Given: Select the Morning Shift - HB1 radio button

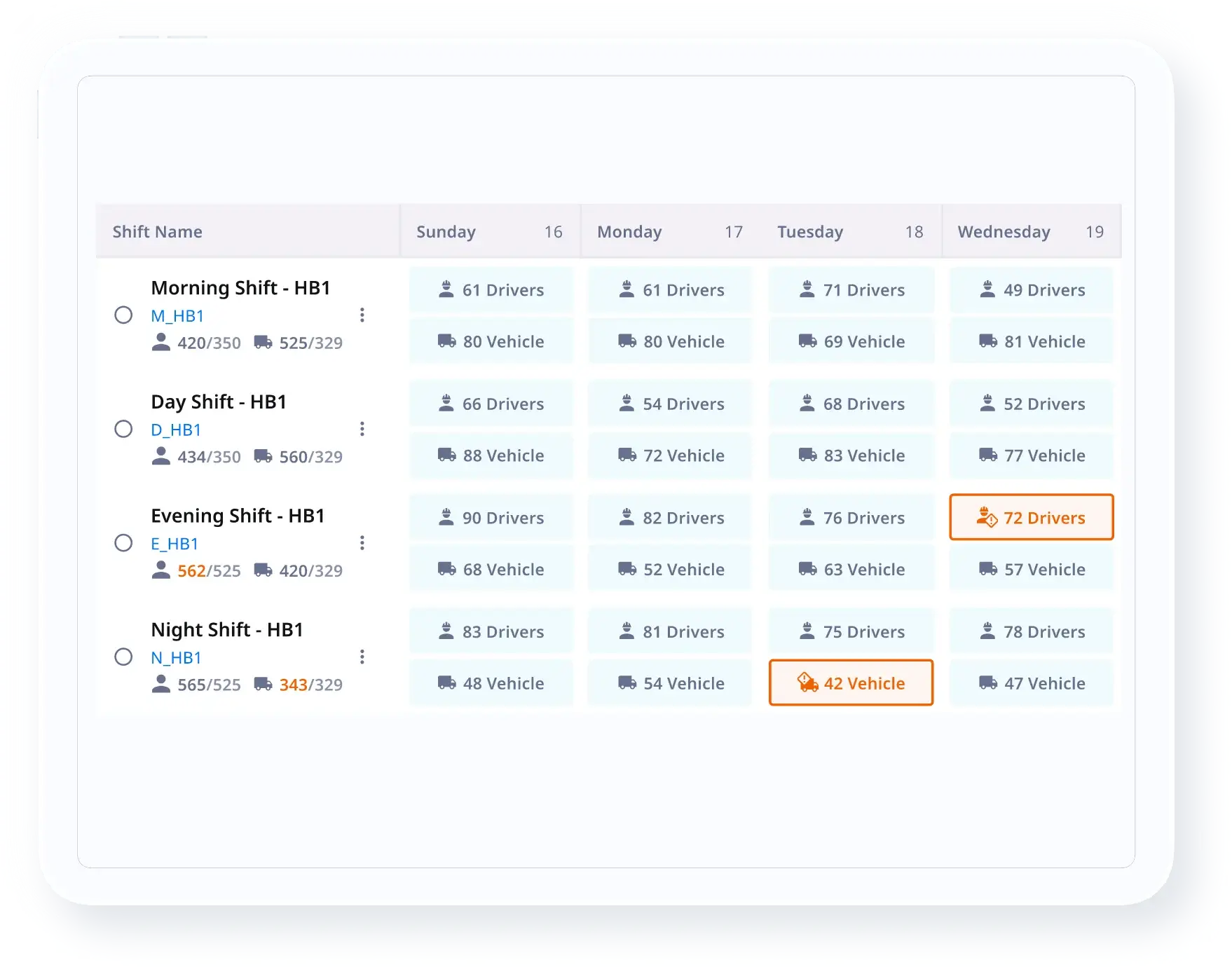Looking at the screenshot, I should tap(123, 315).
